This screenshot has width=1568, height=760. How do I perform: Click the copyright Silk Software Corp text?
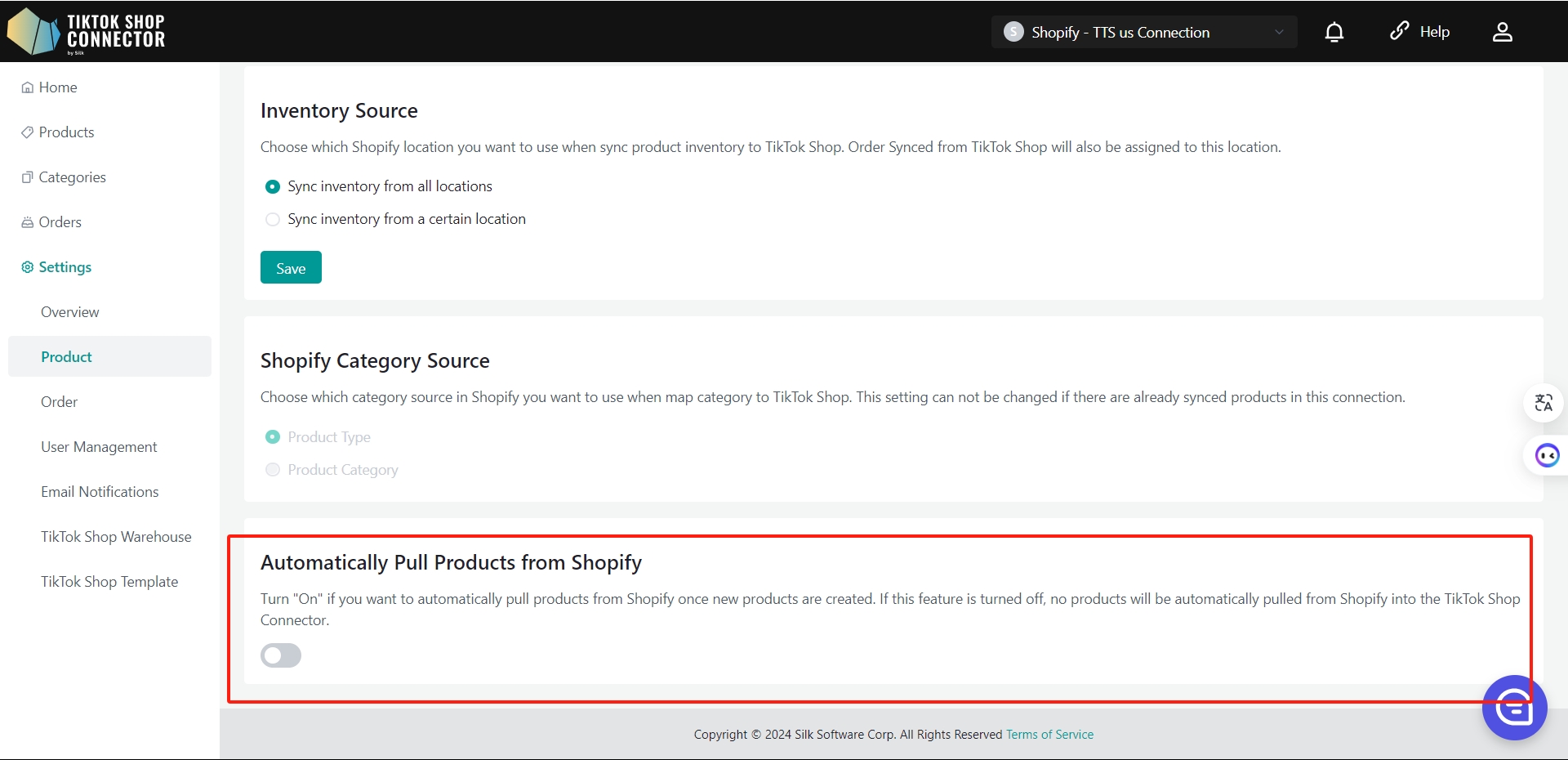[848, 735]
